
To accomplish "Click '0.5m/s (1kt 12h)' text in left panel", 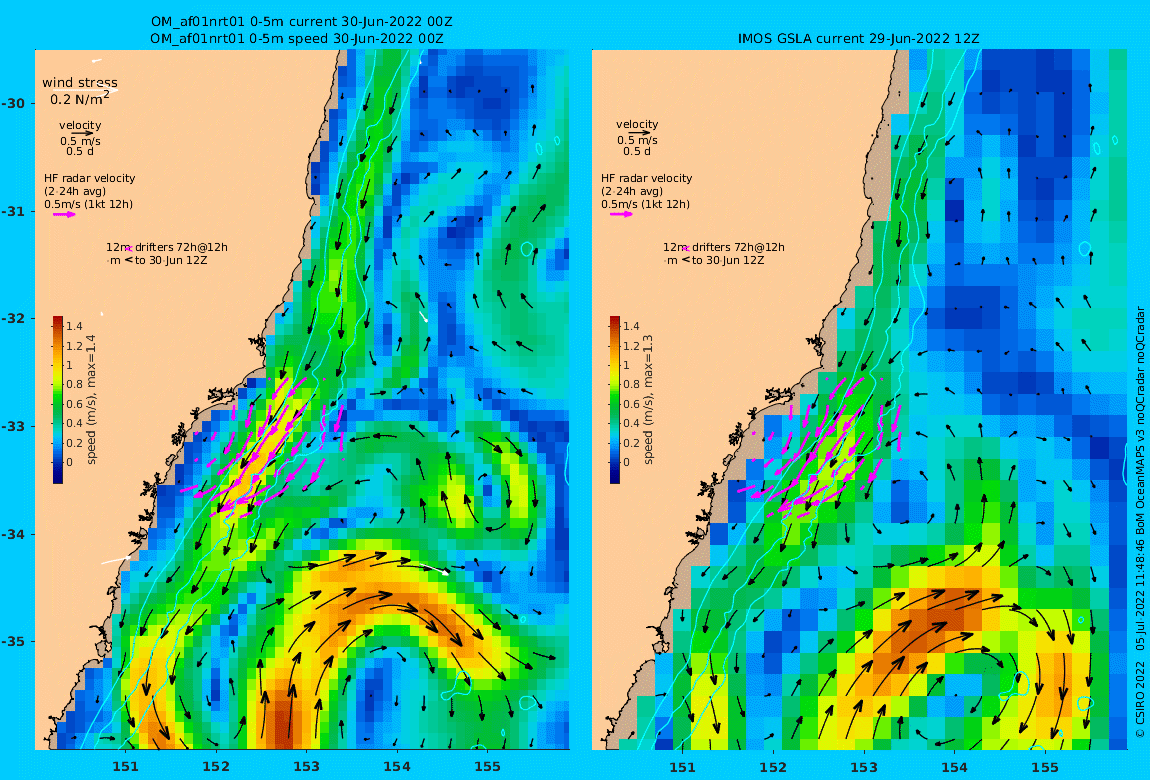I will click(88, 204).
